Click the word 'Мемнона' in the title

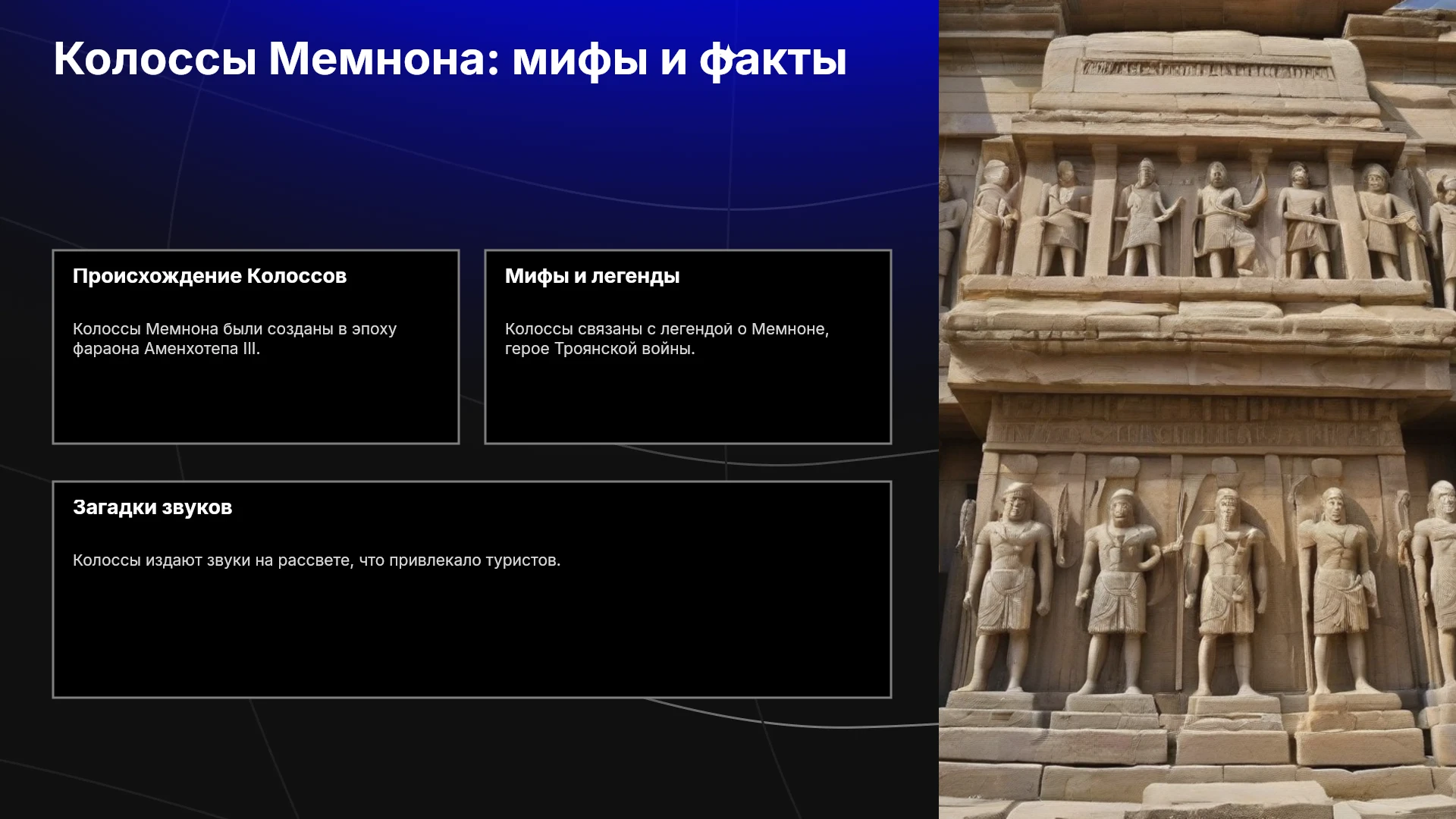[x=377, y=59]
